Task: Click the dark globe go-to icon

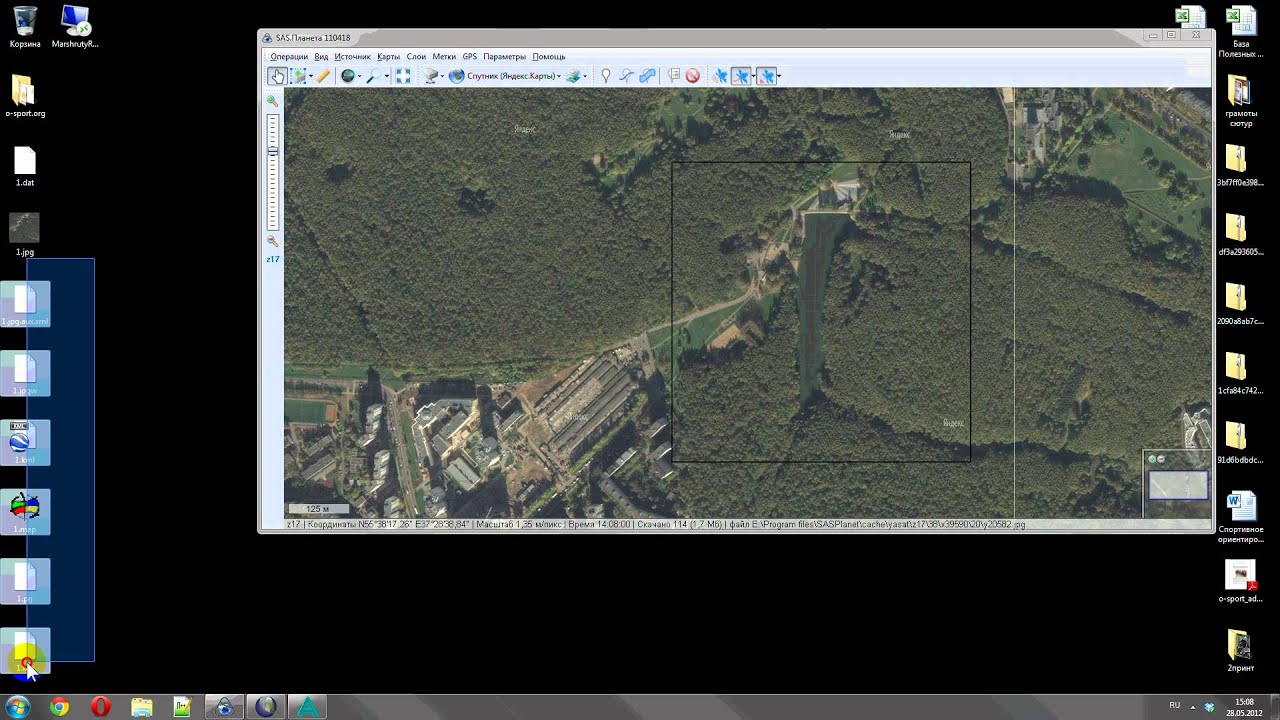Action: 348,76
